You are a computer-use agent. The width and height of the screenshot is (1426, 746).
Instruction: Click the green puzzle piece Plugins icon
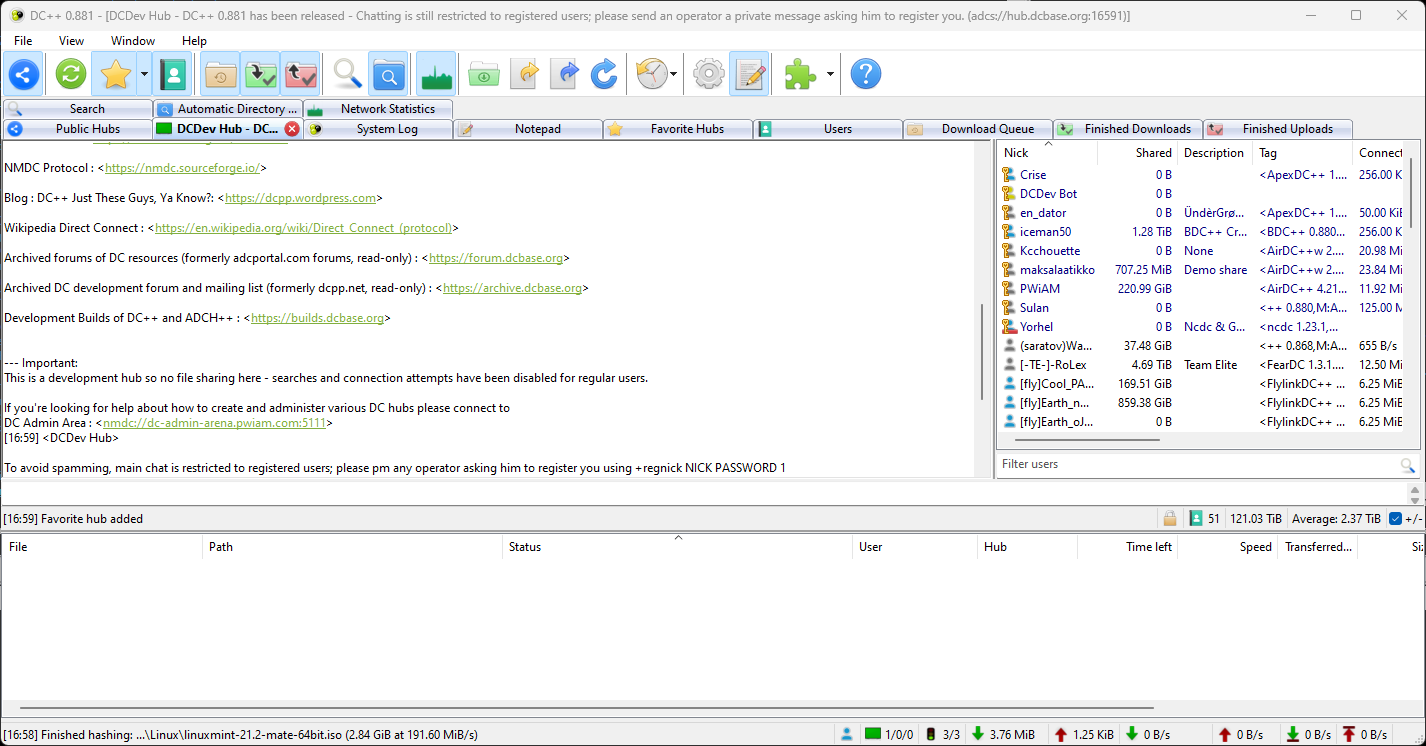(x=800, y=74)
